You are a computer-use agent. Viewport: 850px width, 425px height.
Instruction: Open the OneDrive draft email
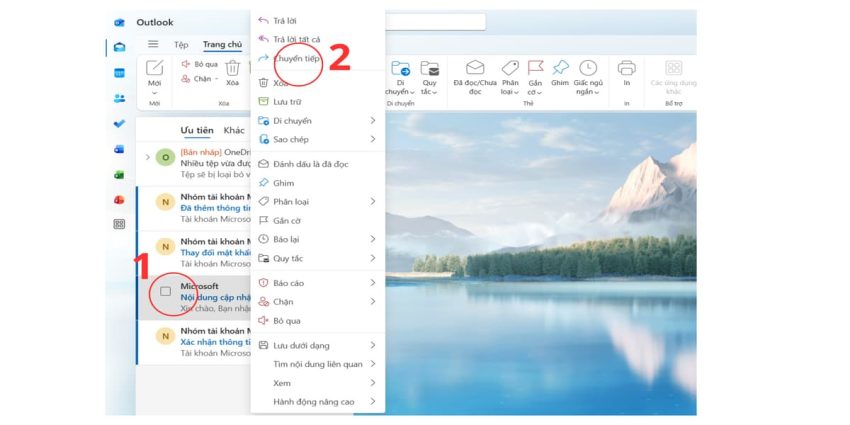(x=194, y=164)
